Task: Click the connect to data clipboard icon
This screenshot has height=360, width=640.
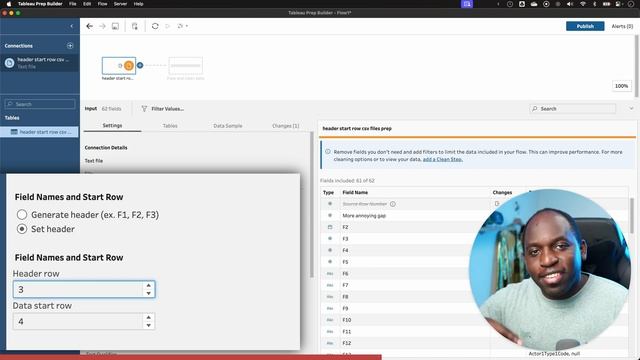Action: (135, 26)
